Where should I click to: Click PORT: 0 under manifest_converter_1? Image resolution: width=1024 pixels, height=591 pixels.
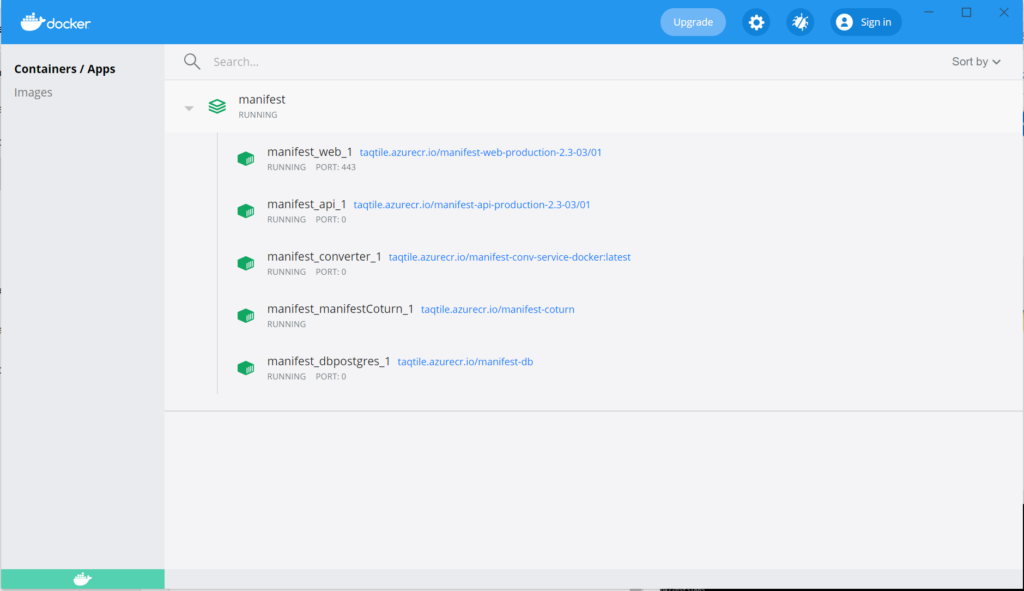coord(330,272)
